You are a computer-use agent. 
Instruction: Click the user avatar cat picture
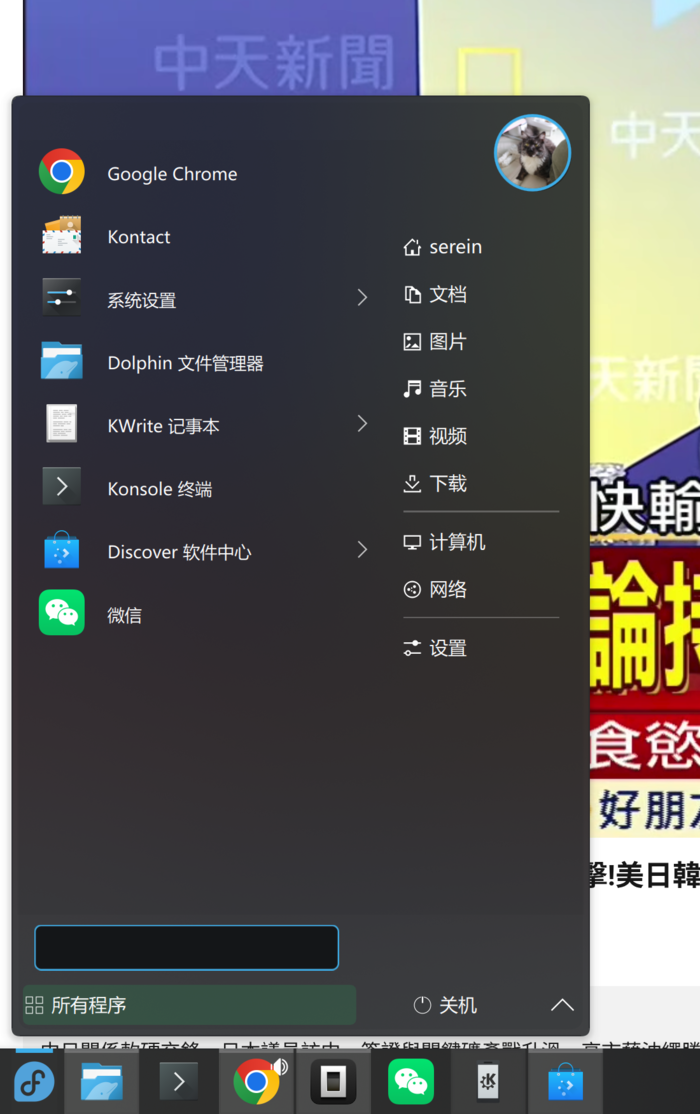(532, 153)
